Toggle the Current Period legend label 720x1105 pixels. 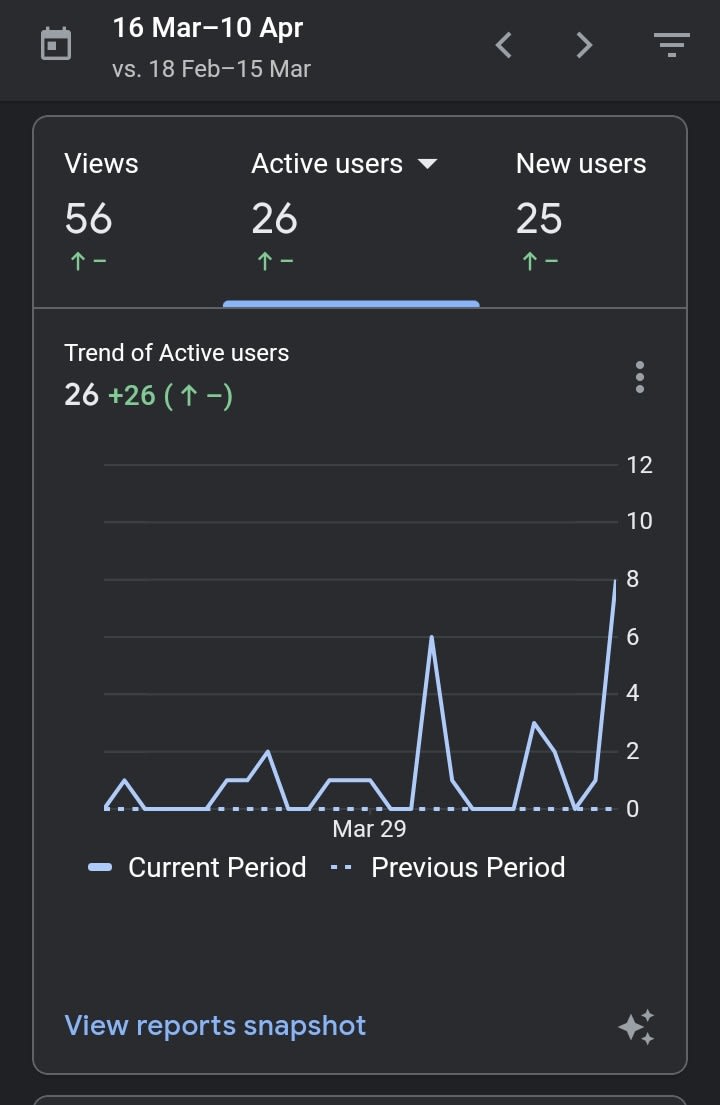coord(217,867)
